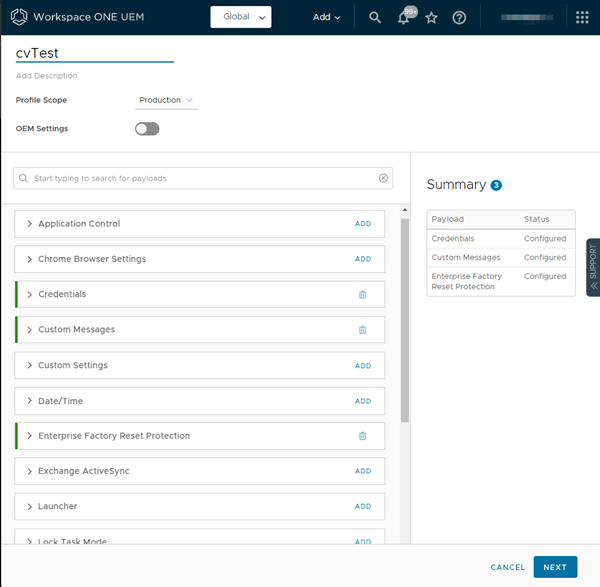Expand the Chrome Browser Settings payload
600x587 pixels.
29,259
